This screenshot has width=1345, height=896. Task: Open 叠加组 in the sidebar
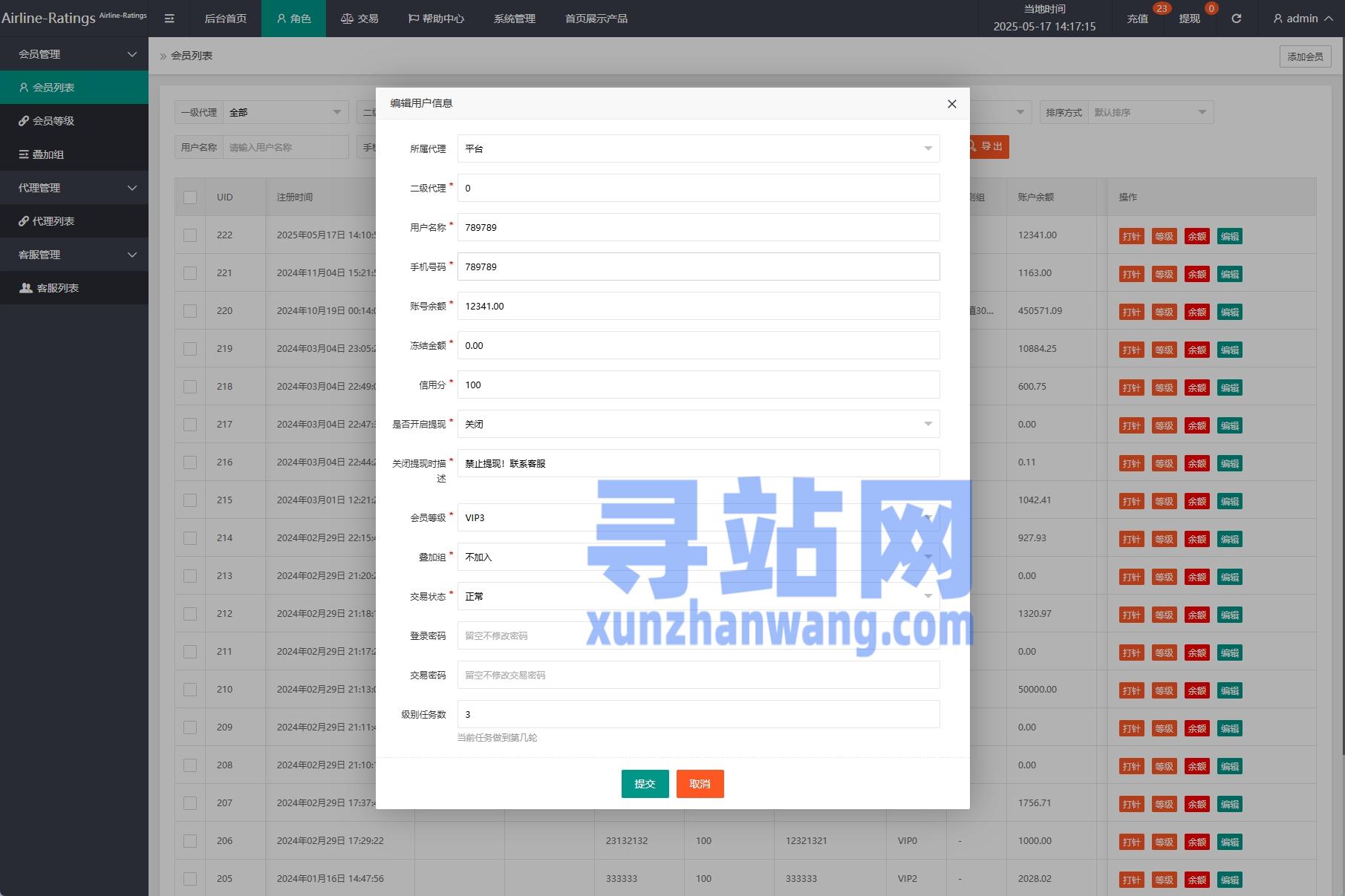click(x=74, y=154)
